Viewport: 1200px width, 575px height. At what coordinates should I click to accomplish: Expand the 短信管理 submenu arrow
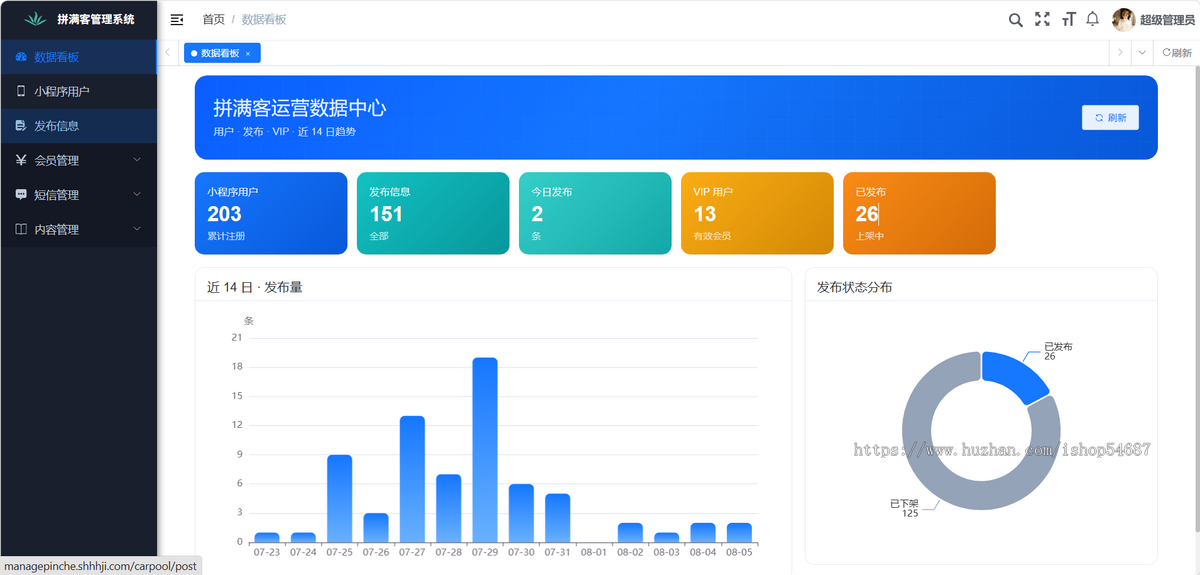point(137,195)
